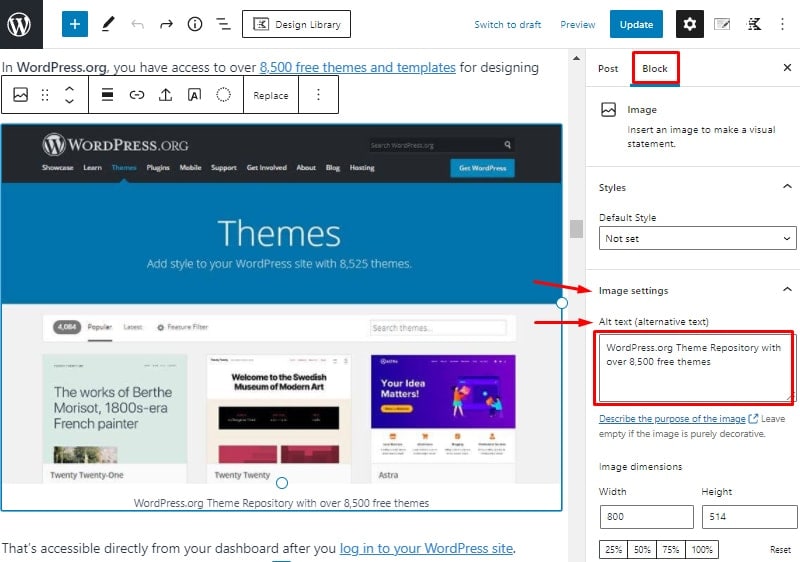Click the image Height input field
800x562 pixels.
tap(748, 517)
